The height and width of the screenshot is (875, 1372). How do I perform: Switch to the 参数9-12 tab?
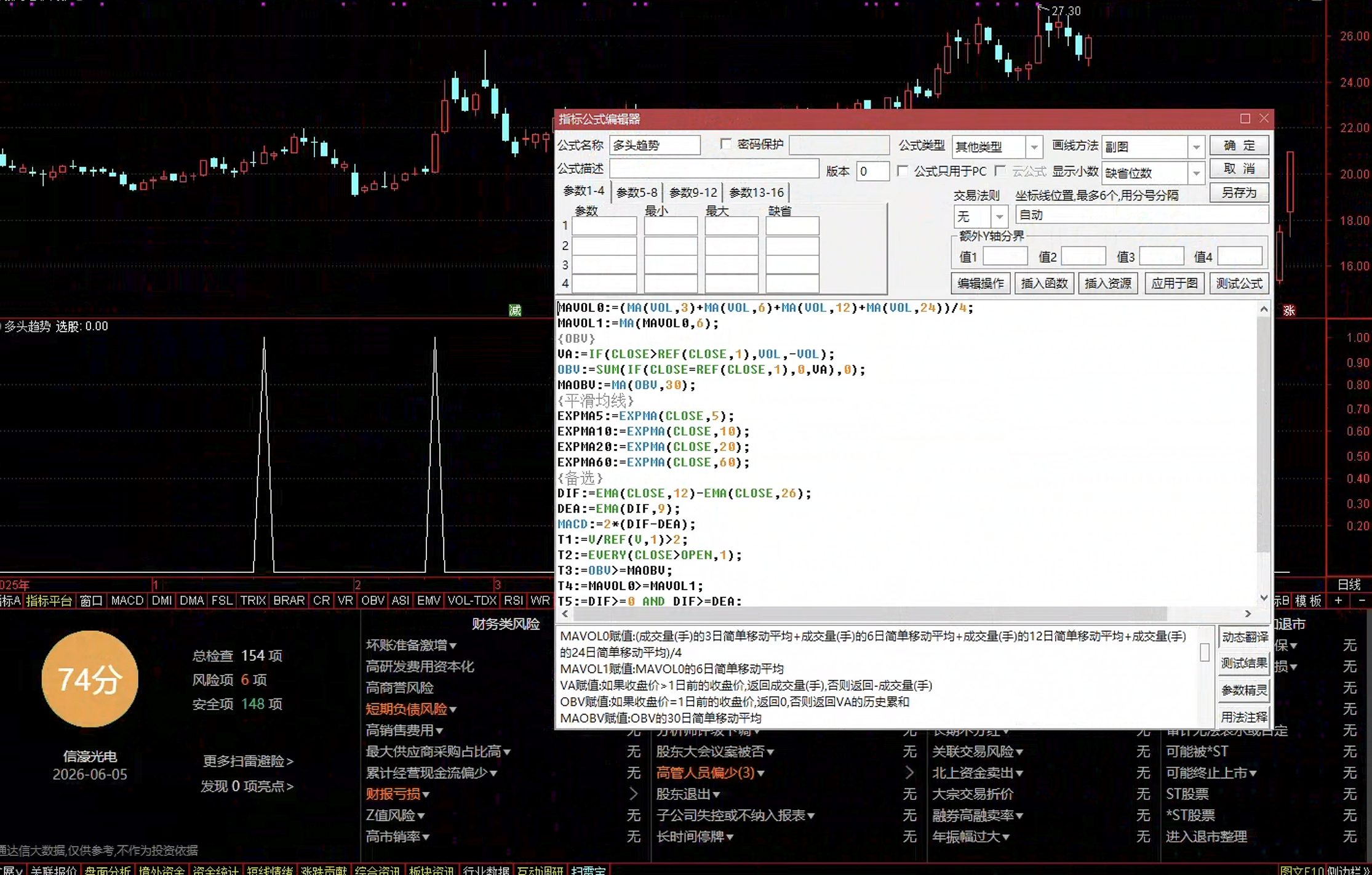(x=693, y=193)
